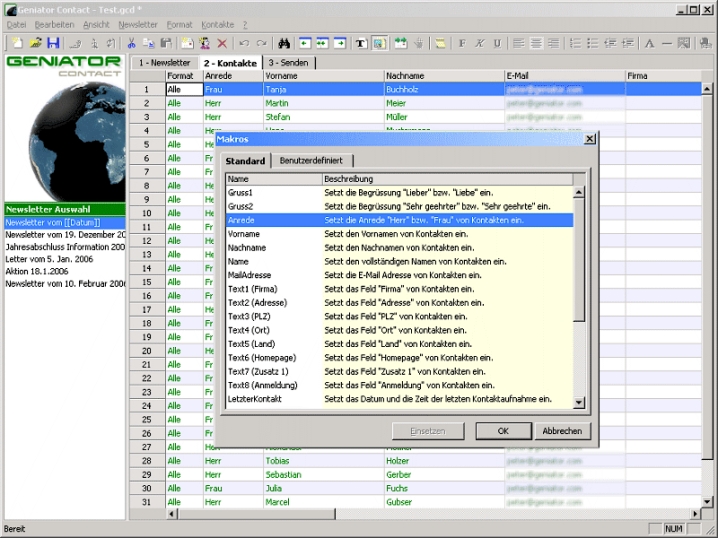Click the Open folder toolbar icon
Screen dimensions: 718x538
click(35, 44)
